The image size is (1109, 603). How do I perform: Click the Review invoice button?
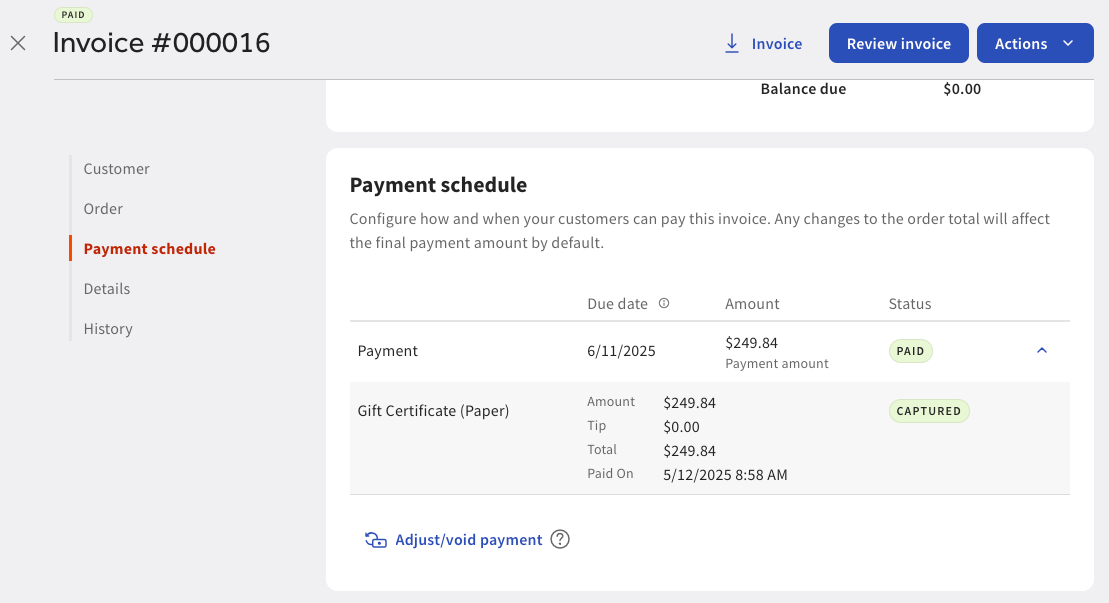(898, 43)
